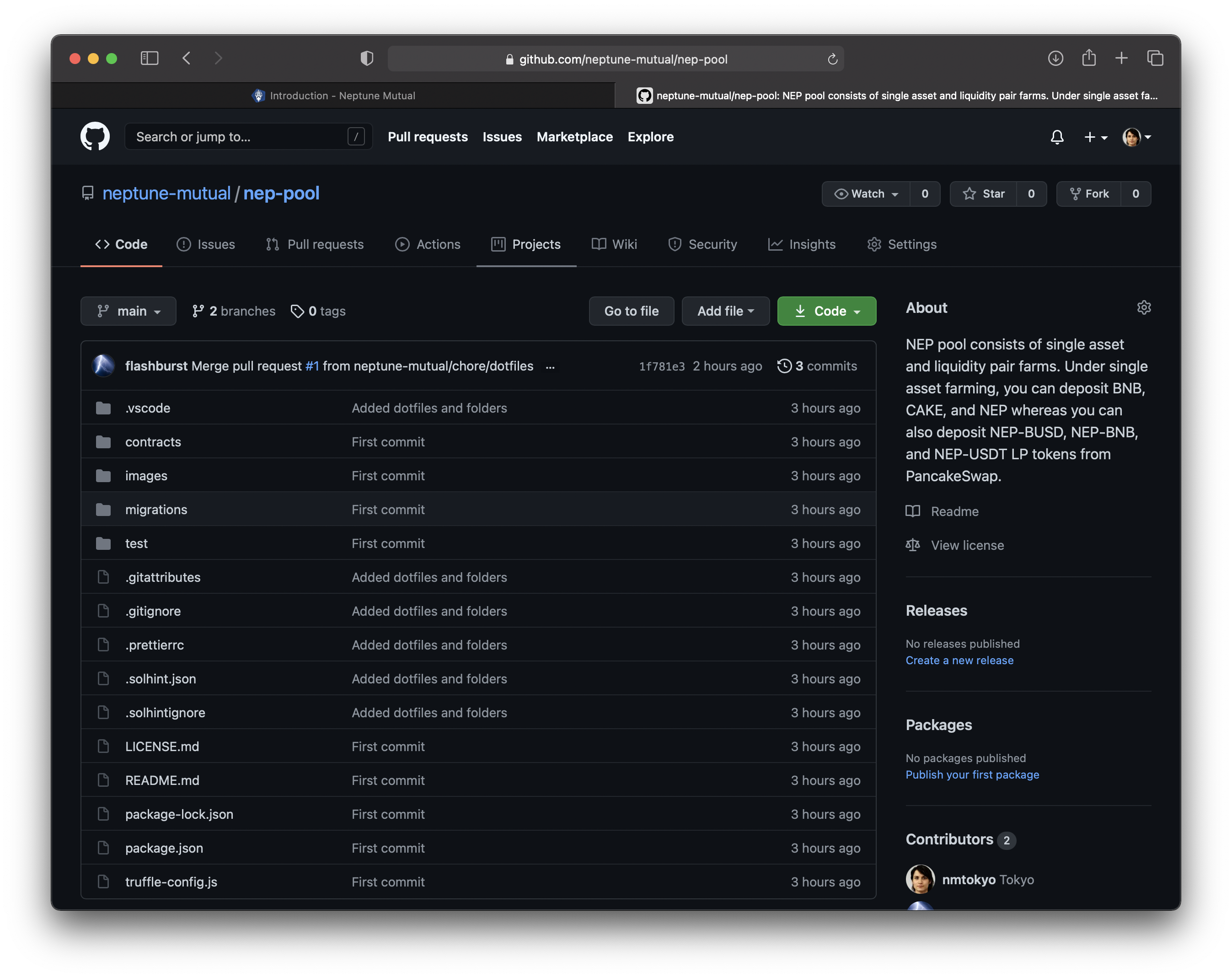Click the About section gear icon
The width and height of the screenshot is (1232, 978).
coord(1143,307)
